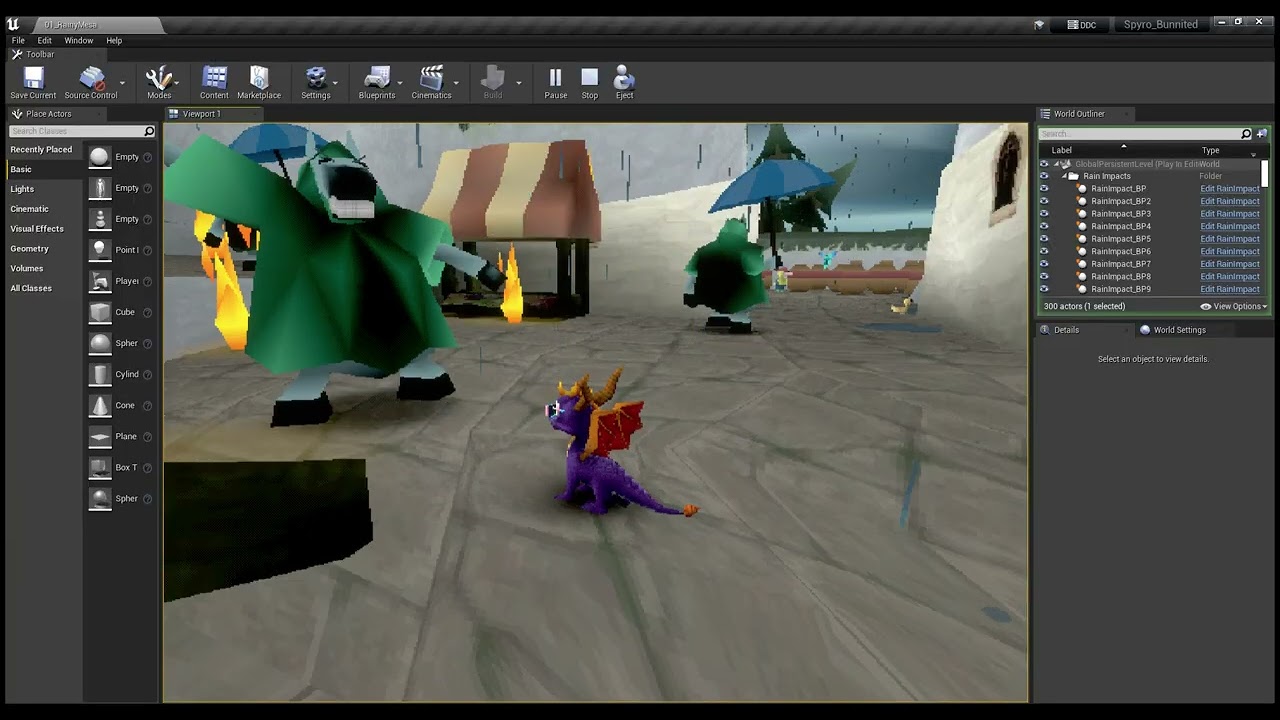The width and height of the screenshot is (1280, 720).
Task: Expand the Source Control dropdown arrow
Action: 122,83
